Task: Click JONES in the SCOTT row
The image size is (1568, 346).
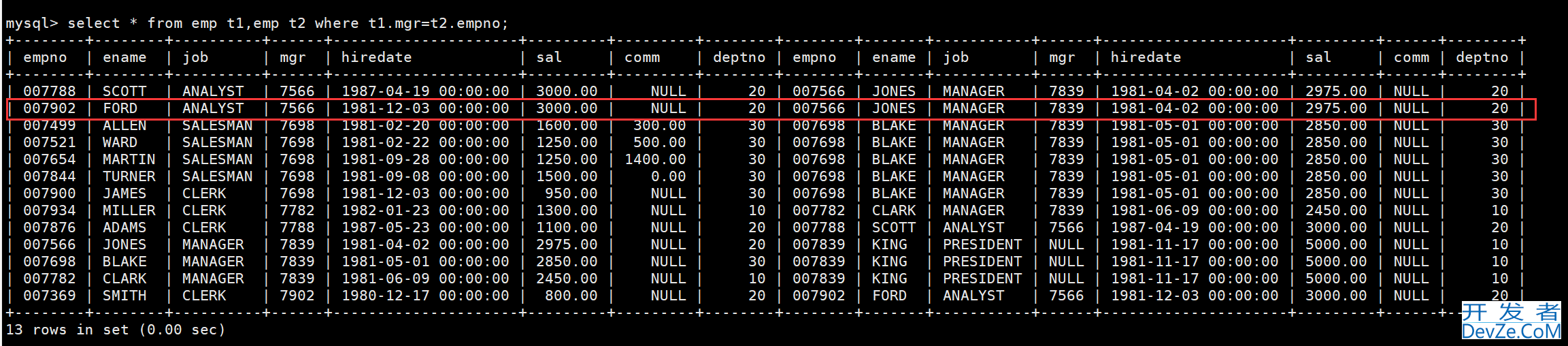Action: point(894,91)
